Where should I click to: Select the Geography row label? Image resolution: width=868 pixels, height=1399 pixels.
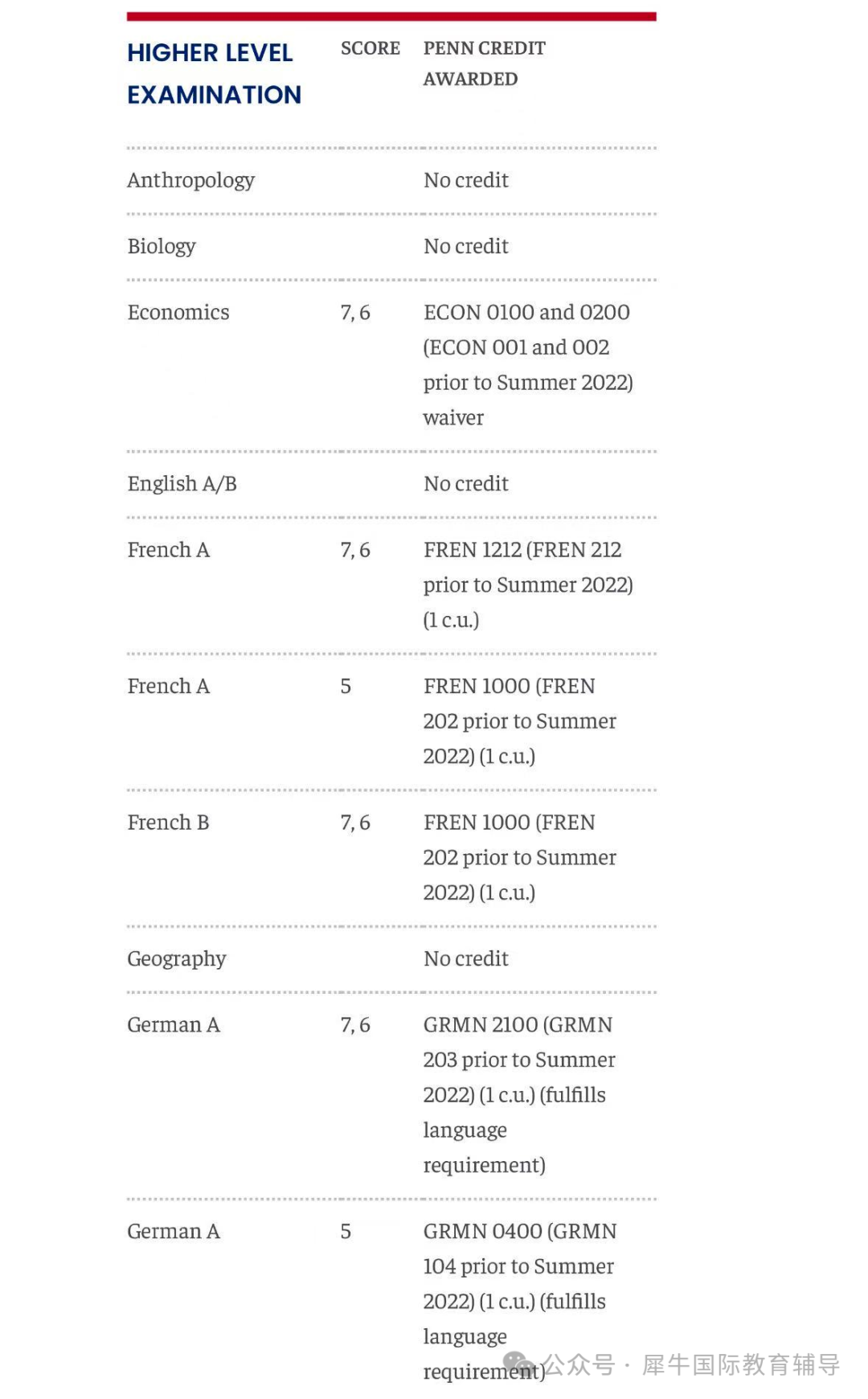pos(177,958)
